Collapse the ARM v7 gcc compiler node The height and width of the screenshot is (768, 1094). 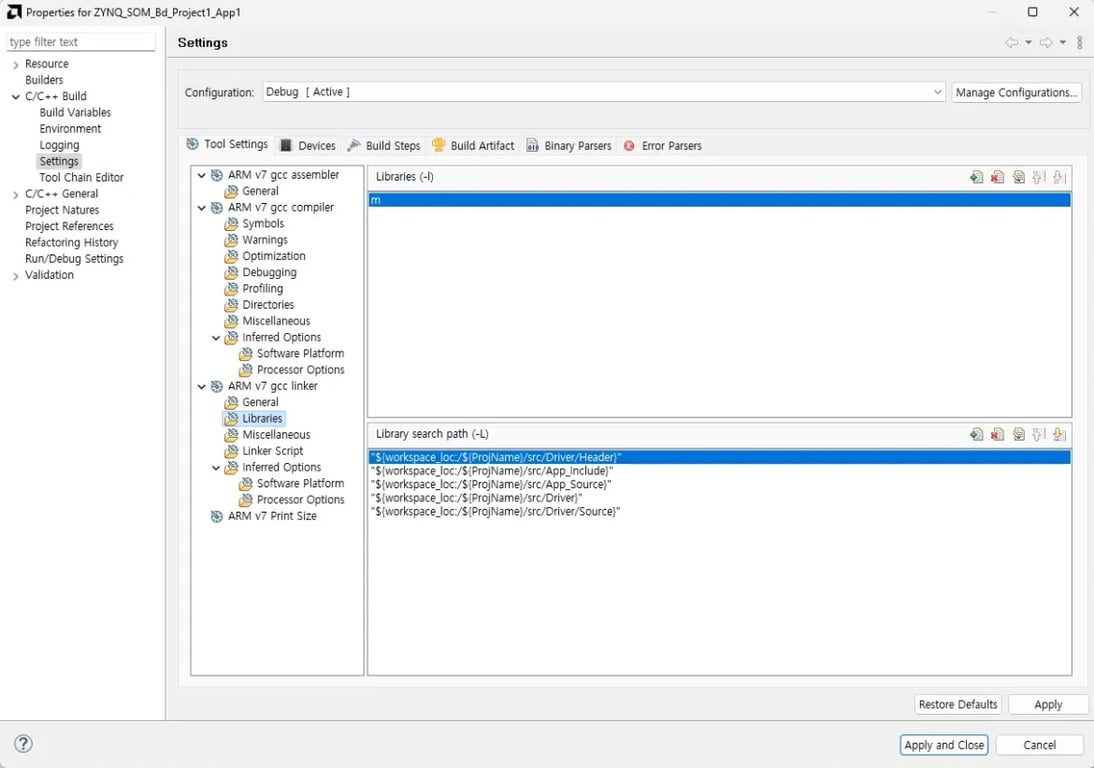tap(202, 208)
